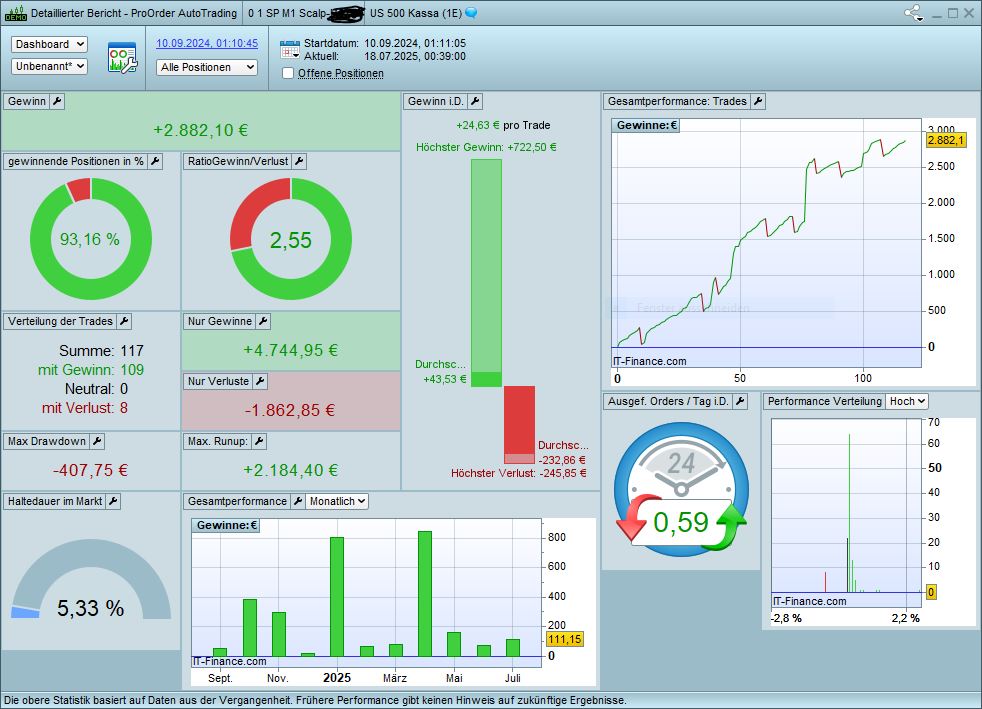Click the dashboard configuration icon with wrench
Screen dimensions: 982x709
click(x=122, y=58)
